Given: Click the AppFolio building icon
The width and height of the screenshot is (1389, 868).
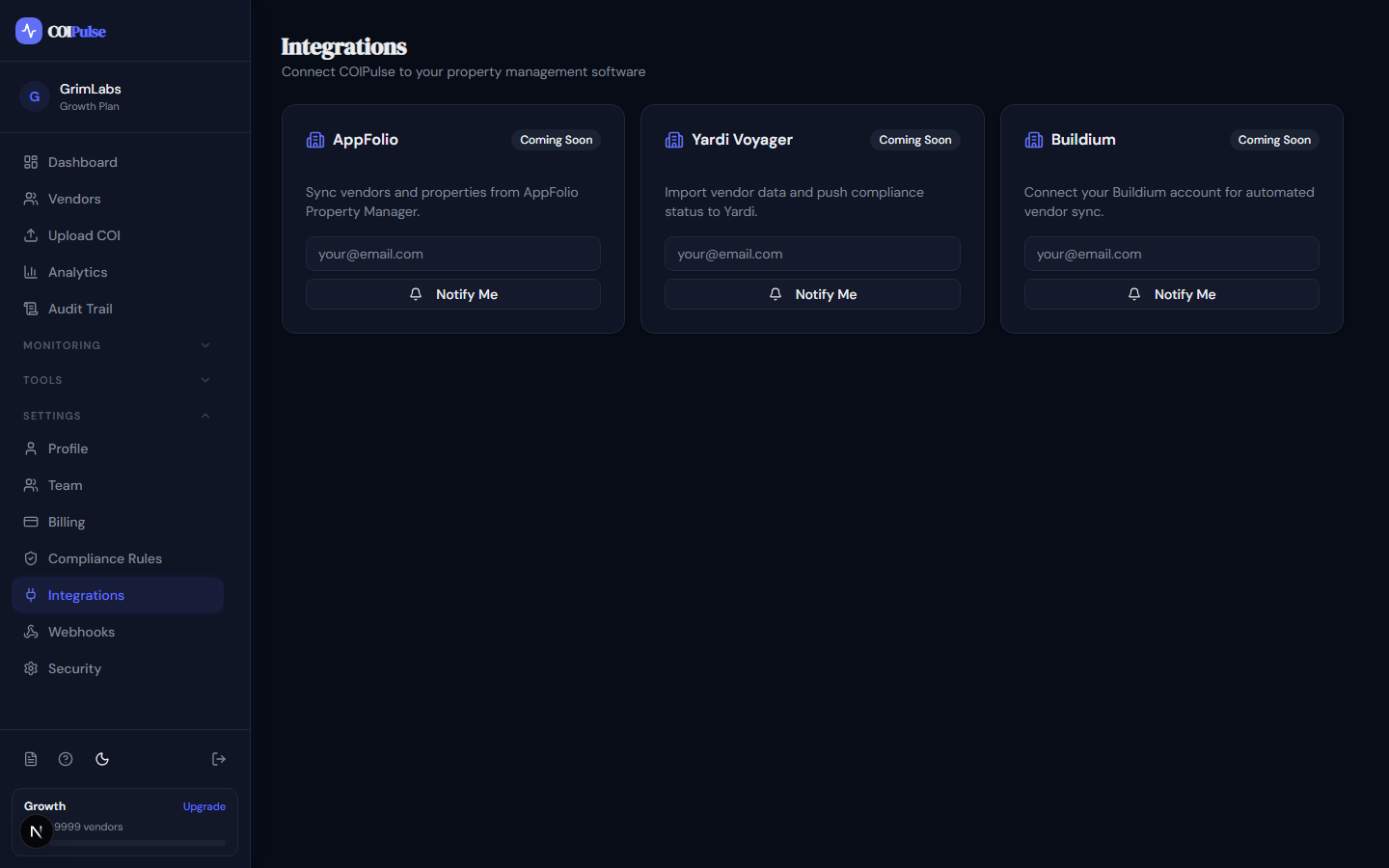Looking at the screenshot, I should [315, 140].
